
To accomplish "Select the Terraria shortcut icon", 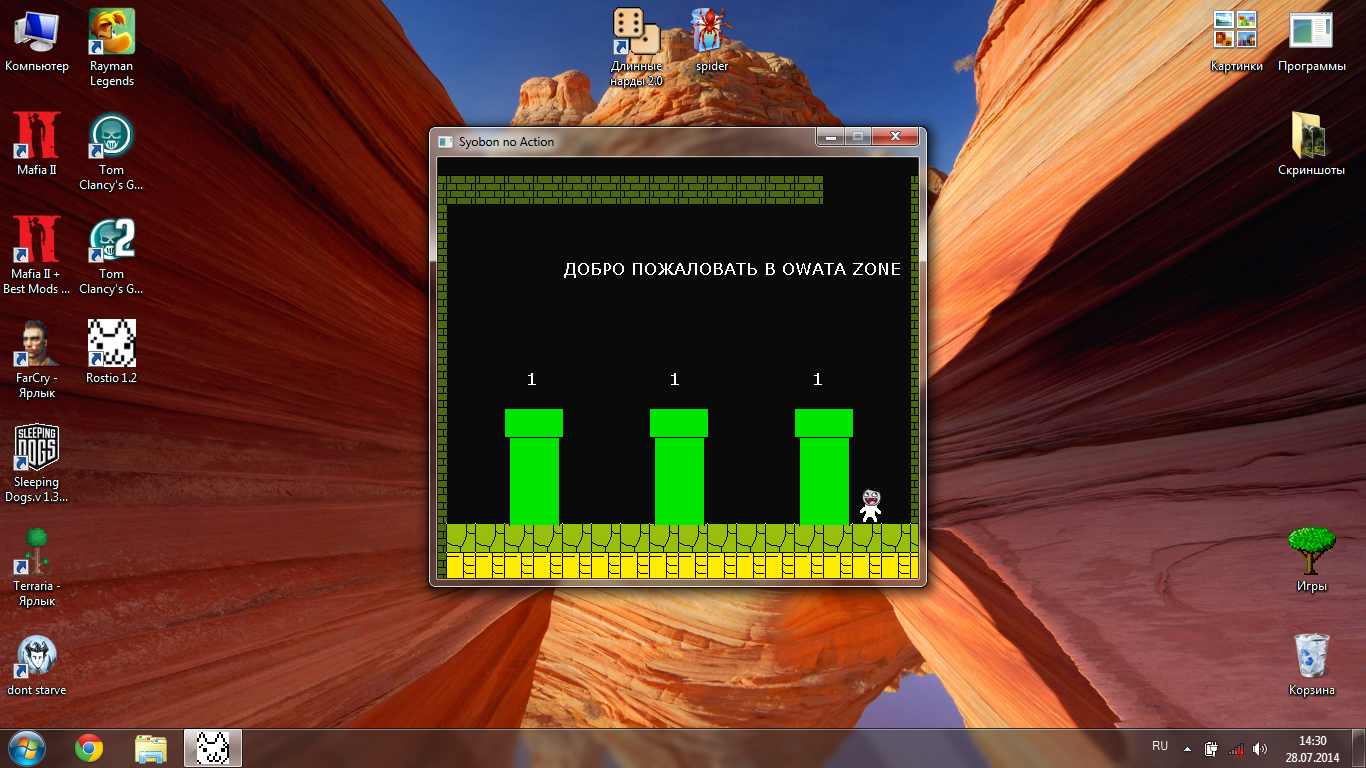I will pyautogui.click(x=37, y=552).
